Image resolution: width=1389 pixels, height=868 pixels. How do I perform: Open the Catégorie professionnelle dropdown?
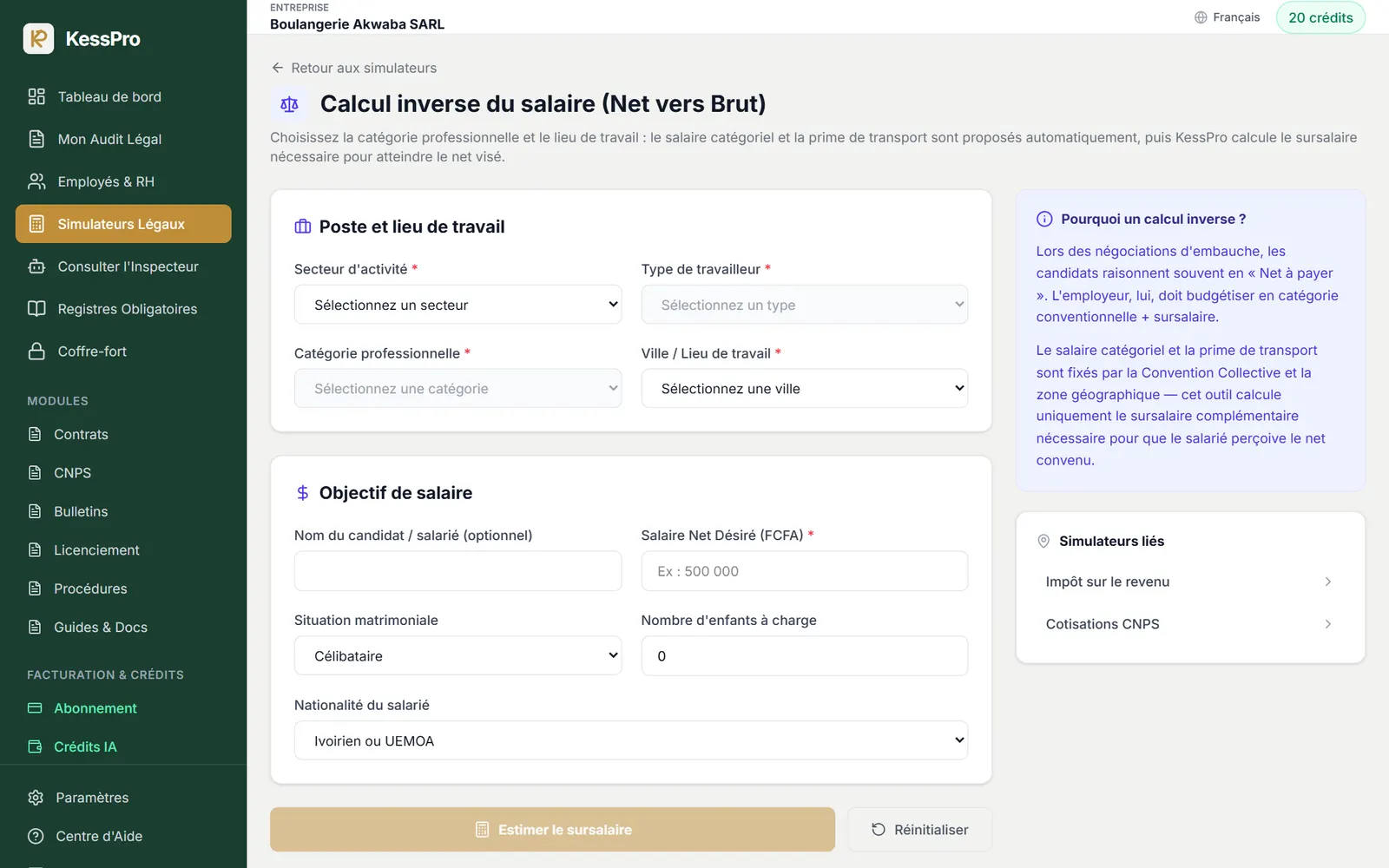(458, 389)
